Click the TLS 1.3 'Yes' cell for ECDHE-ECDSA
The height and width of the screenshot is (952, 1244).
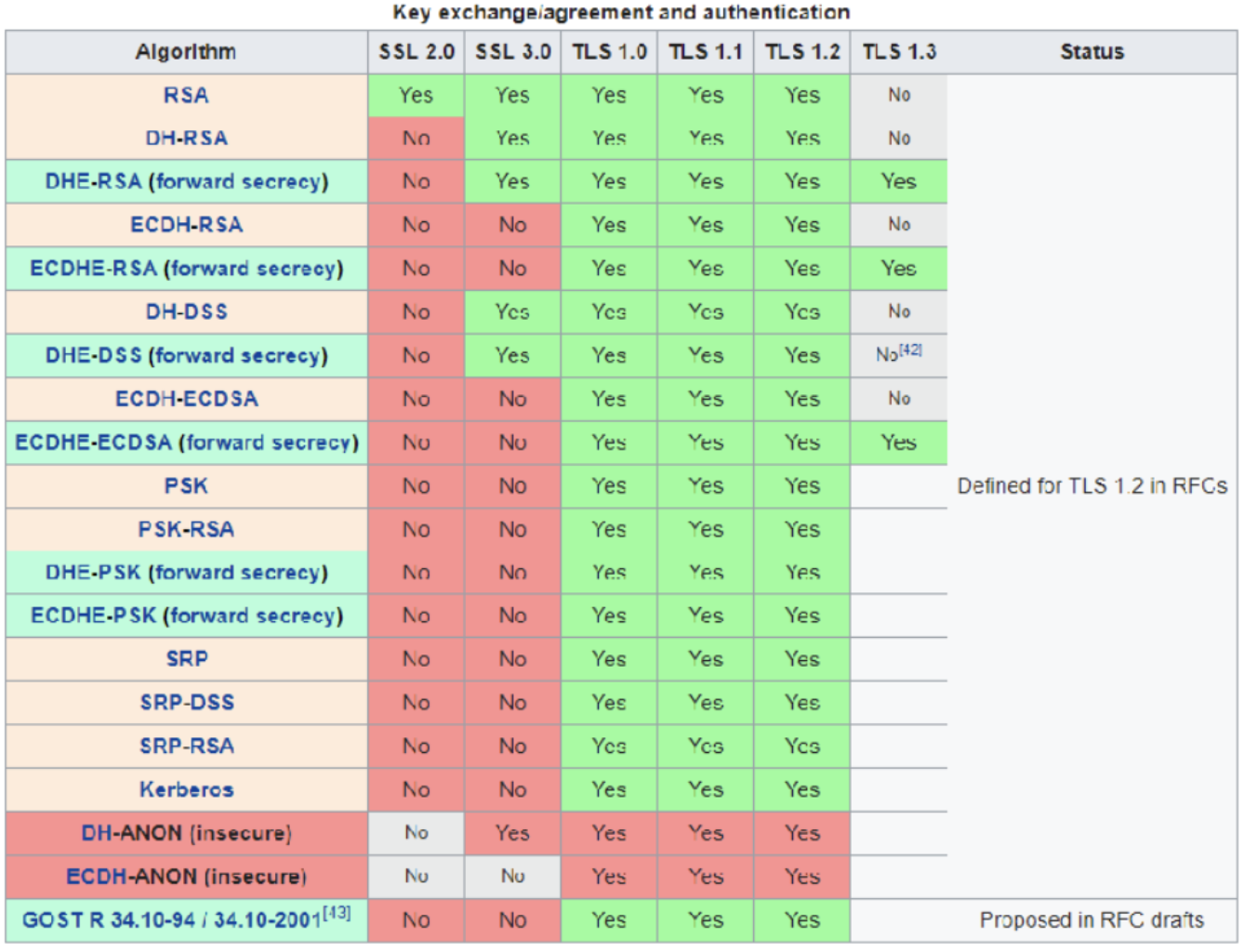point(899,443)
